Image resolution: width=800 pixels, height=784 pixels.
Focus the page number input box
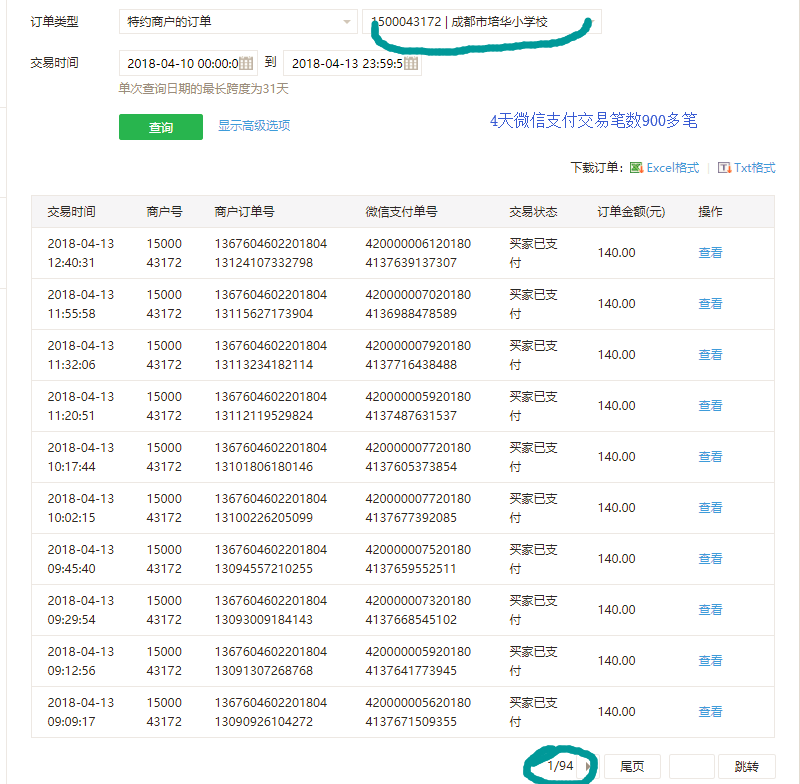point(691,766)
